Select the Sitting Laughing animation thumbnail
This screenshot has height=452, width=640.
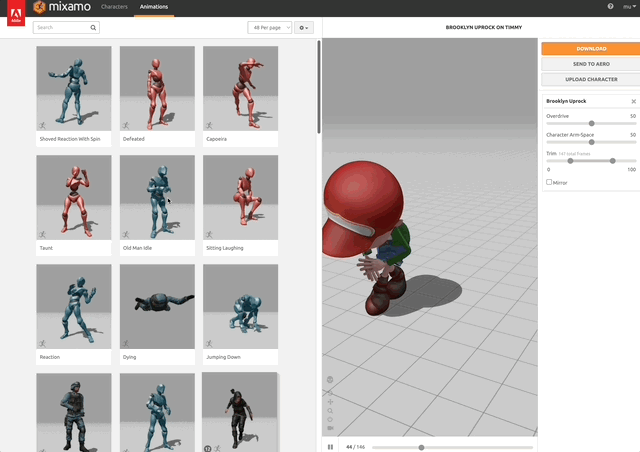[x=240, y=197]
